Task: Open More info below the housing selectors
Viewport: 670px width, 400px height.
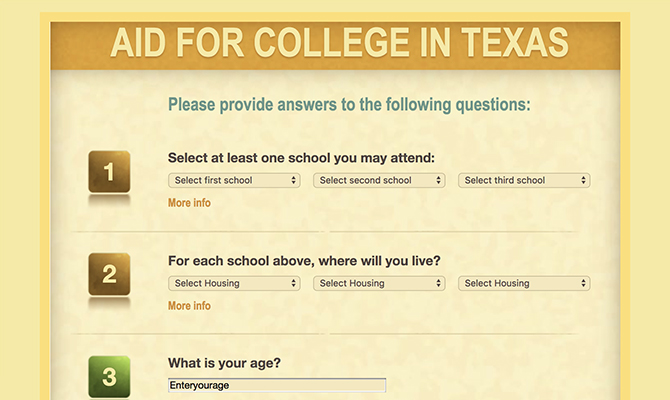Action: pos(189,306)
